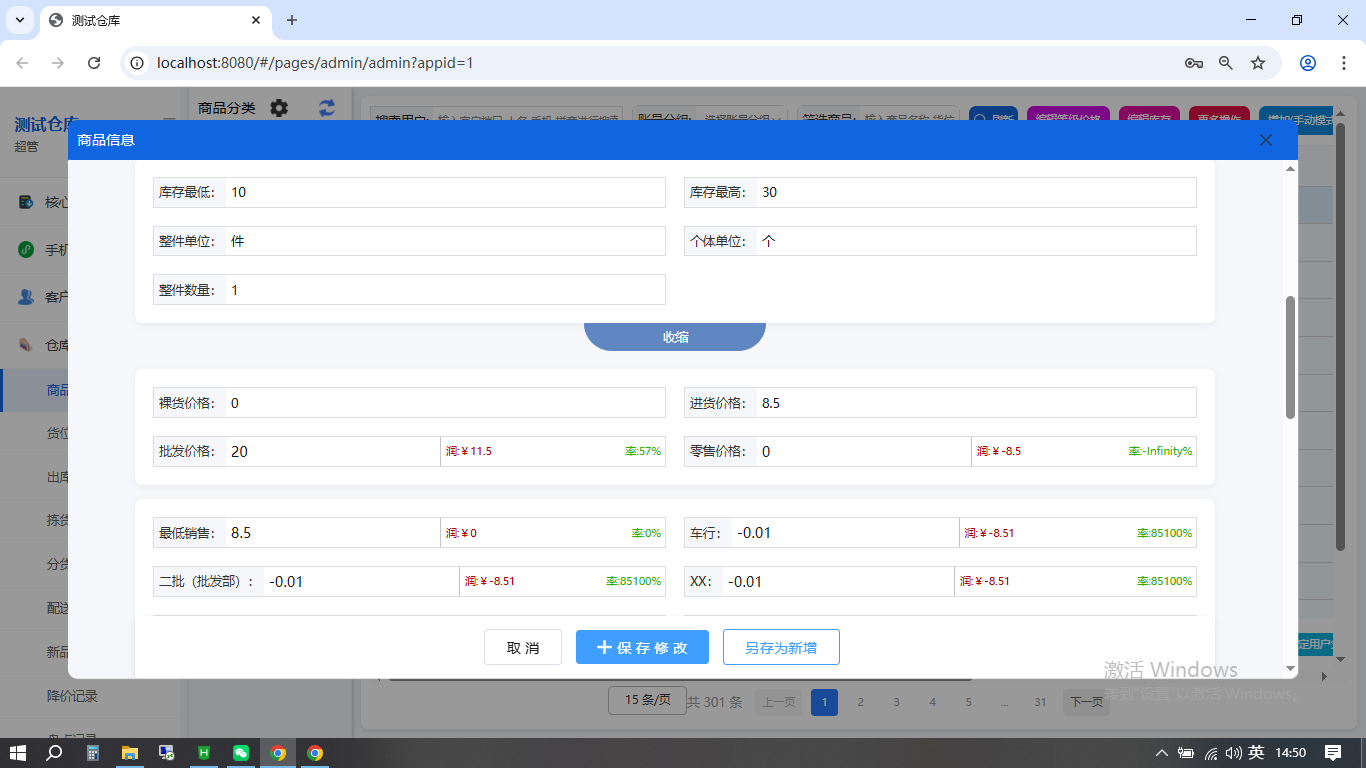Select 降价记录 in the left sidebar
1366x768 pixels.
click(72, 696)
